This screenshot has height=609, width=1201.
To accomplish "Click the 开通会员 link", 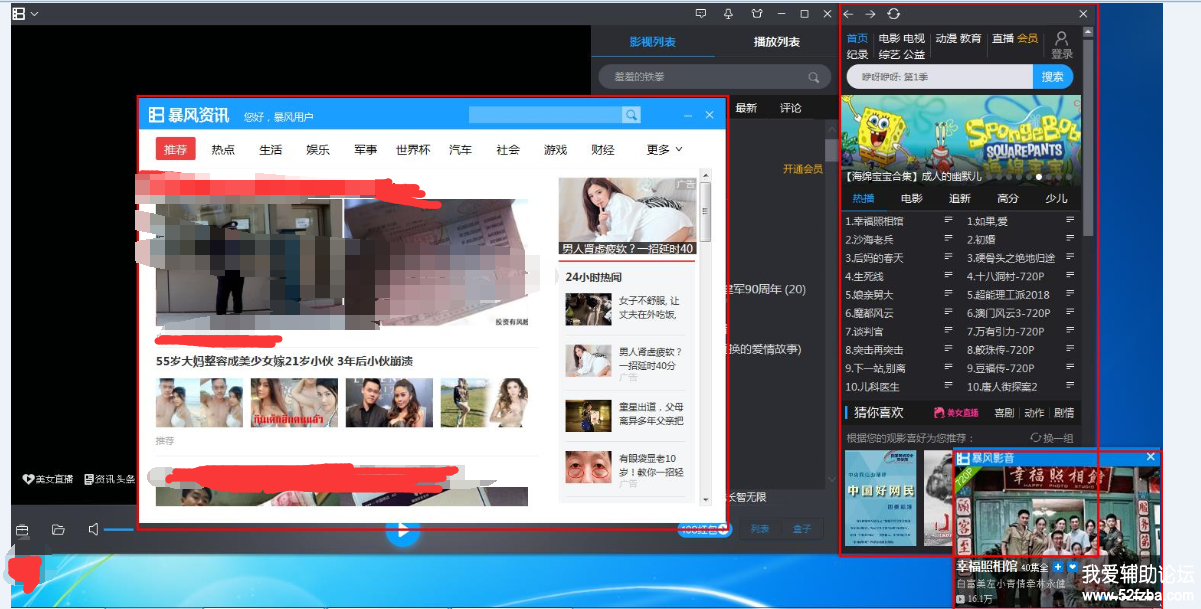I will pos(802,169).
